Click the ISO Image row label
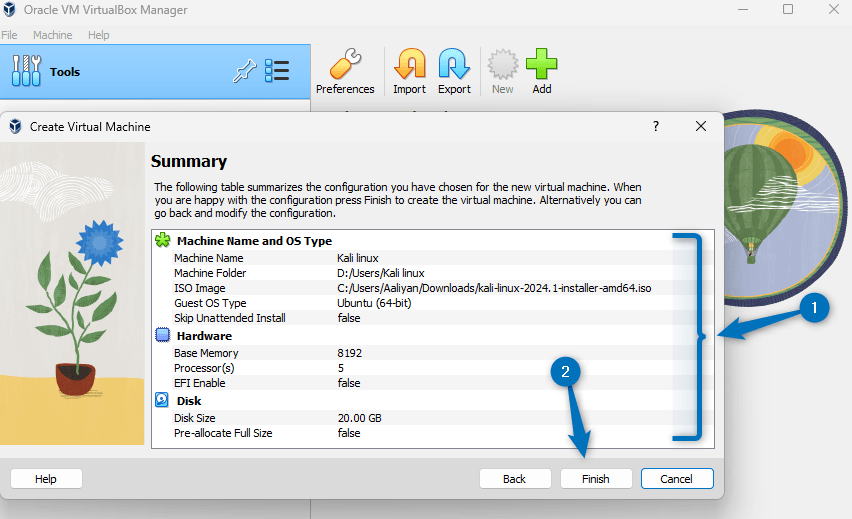The width and height of the screenshot is (852, 519). coord(199,288)
